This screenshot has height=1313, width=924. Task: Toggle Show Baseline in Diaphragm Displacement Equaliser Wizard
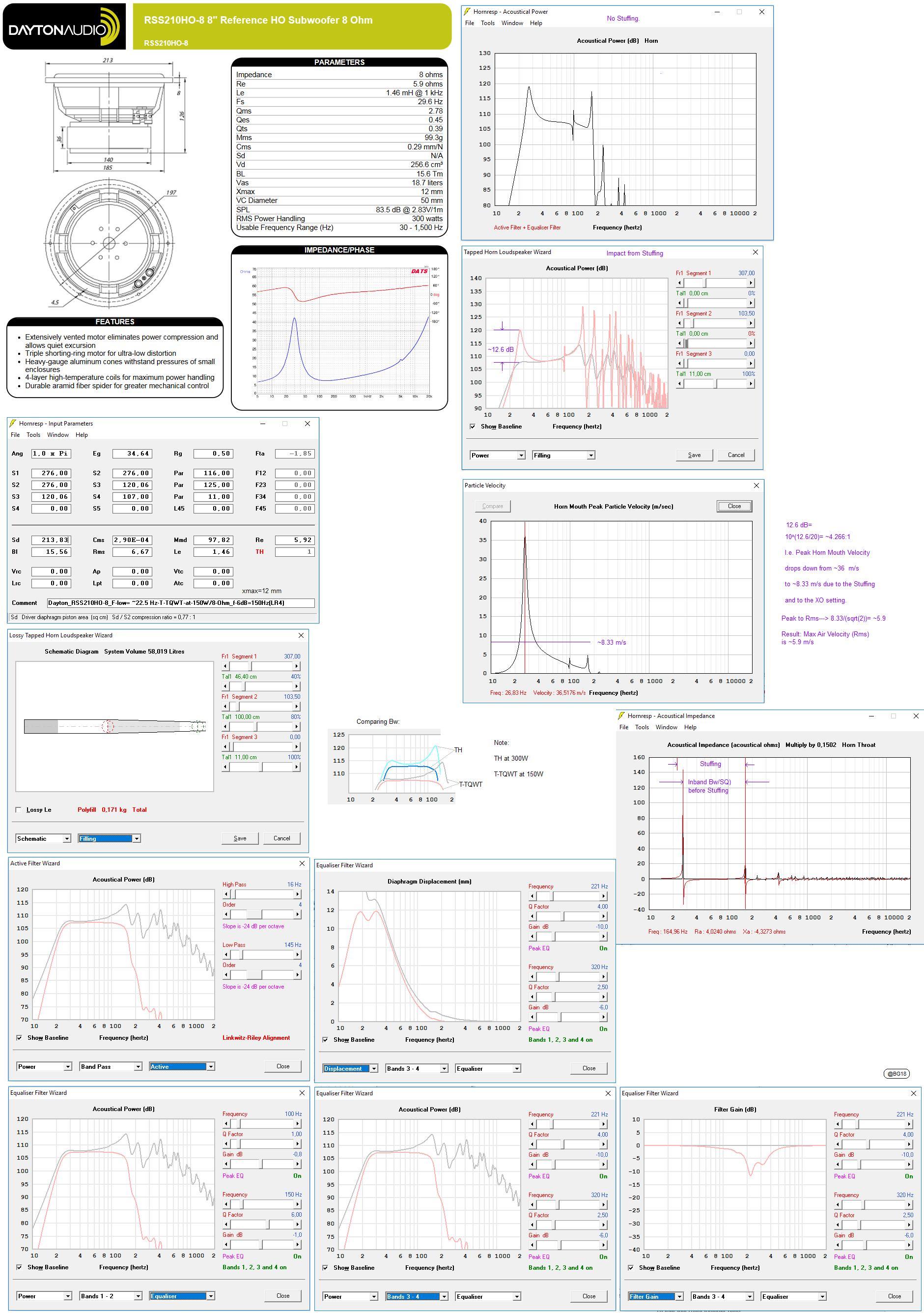[x=325, y=1040]
